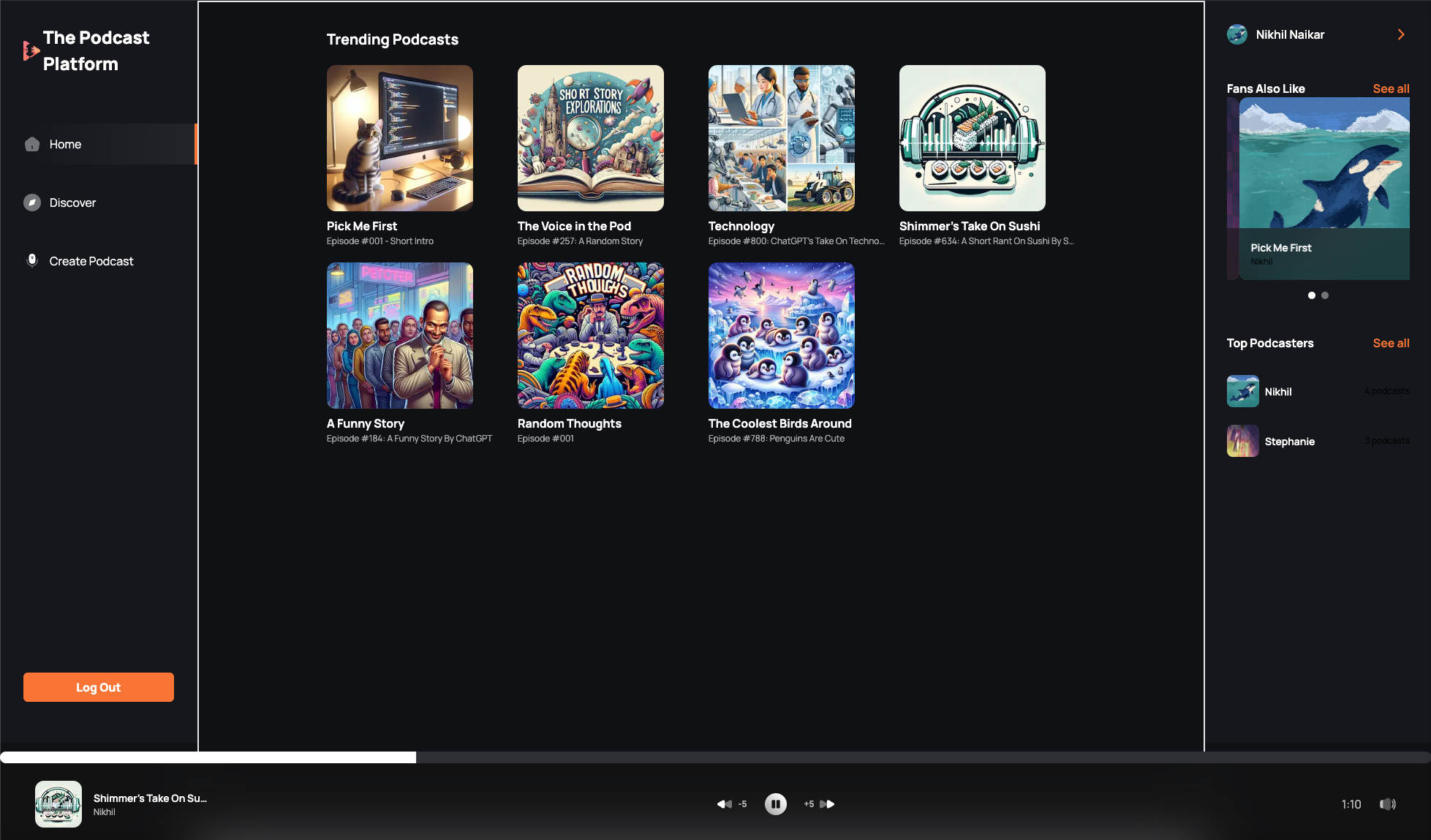Click the Fans Also Like heading
The height and width of the screenshot is (840, 1431).
click(x=1266, y=88)
